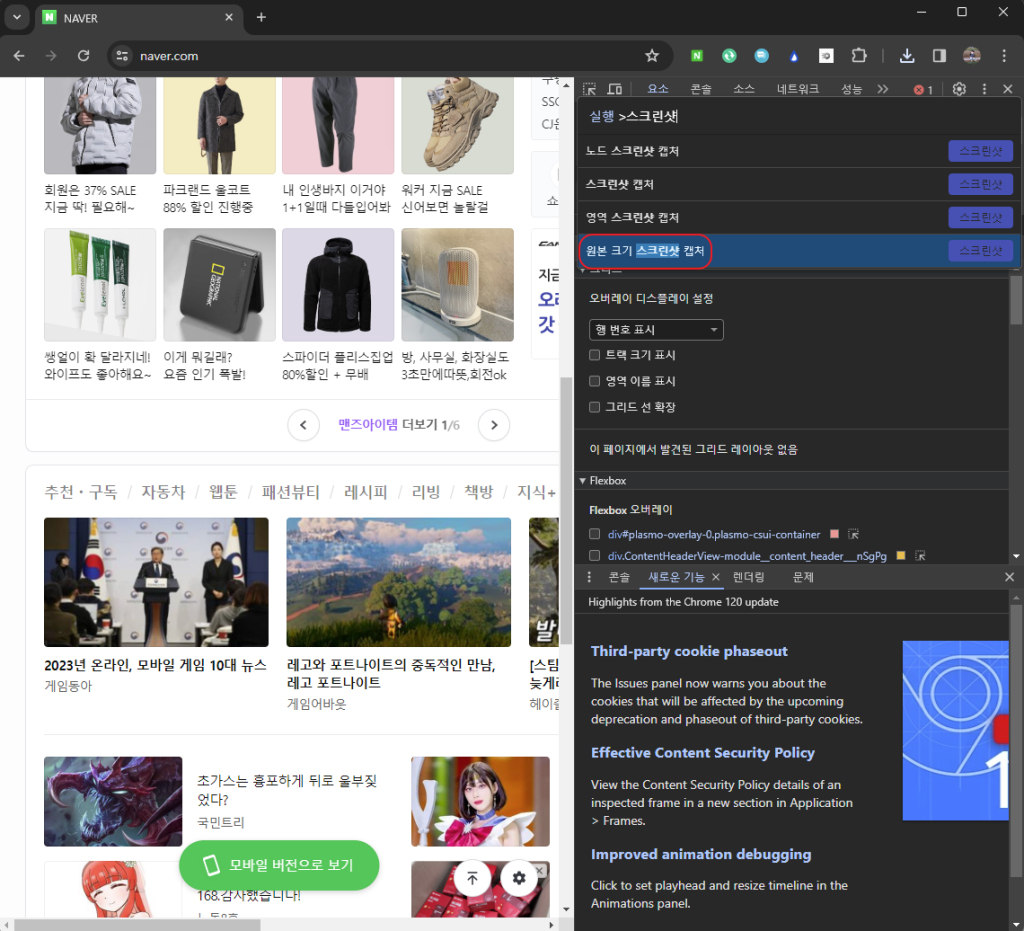Image resolution: width=1024 pixels, height=931 pixels.
Task: Toggle the Chrome side panel
Action: point(939,56)
